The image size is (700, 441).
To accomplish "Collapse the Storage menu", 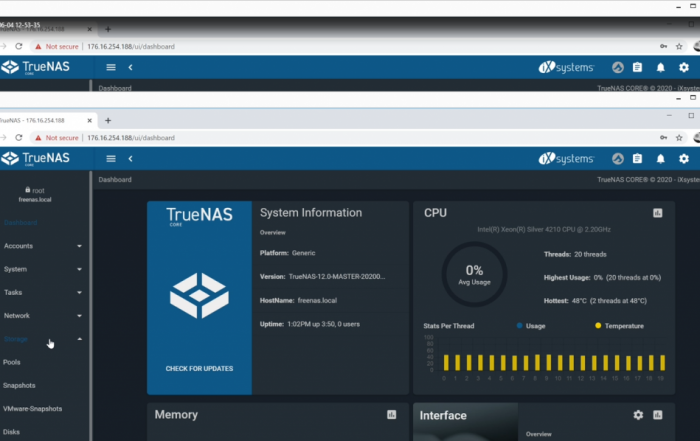I will click(42, 339).
